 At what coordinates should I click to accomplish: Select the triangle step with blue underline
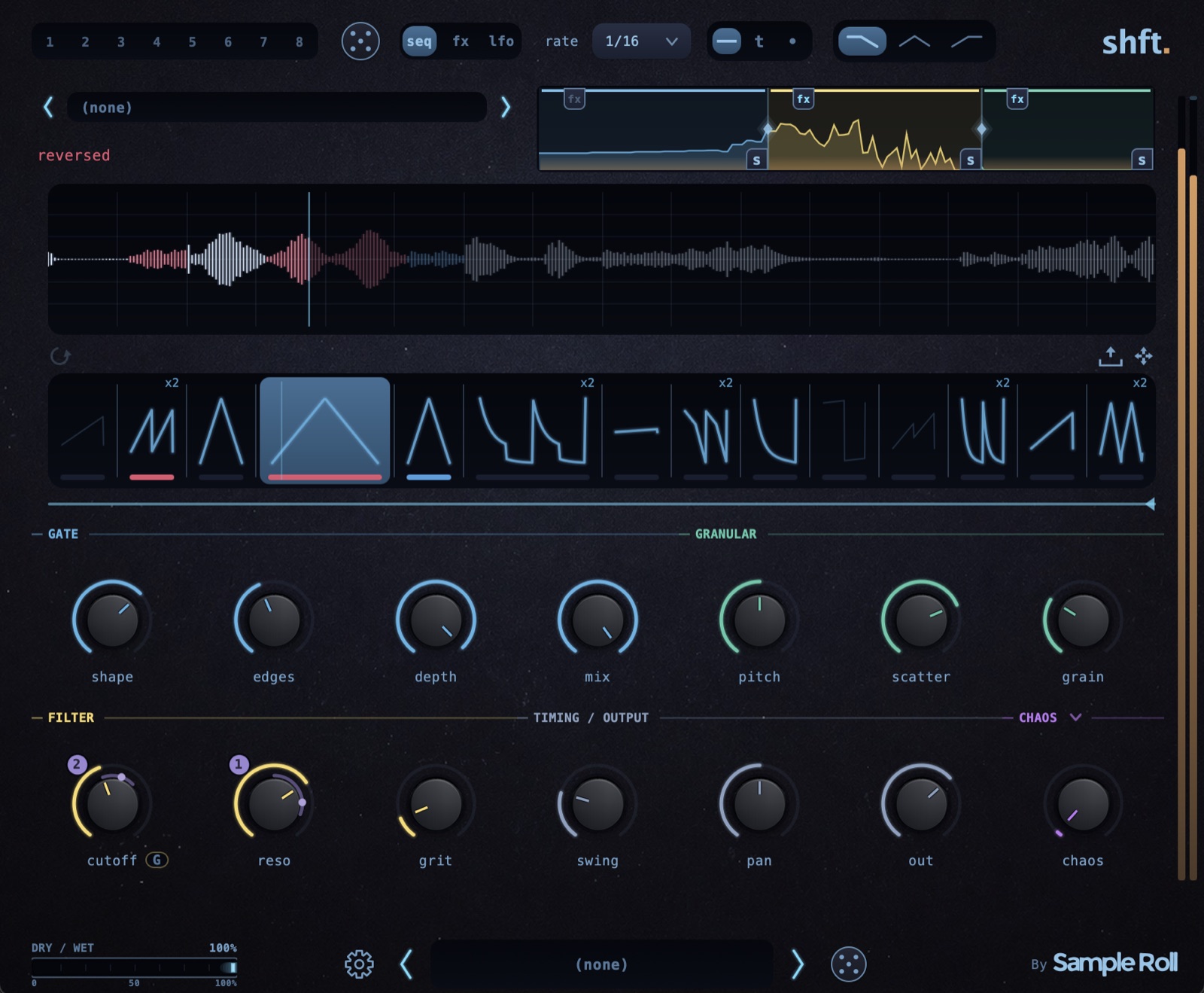(x=428, y=431)
